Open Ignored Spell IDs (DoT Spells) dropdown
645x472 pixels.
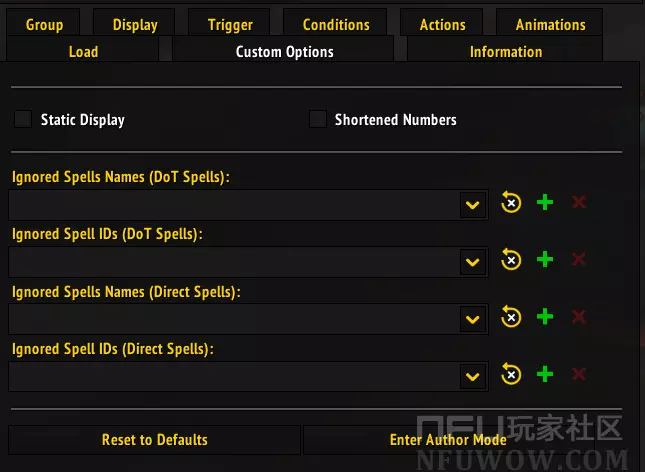(473, 262)
